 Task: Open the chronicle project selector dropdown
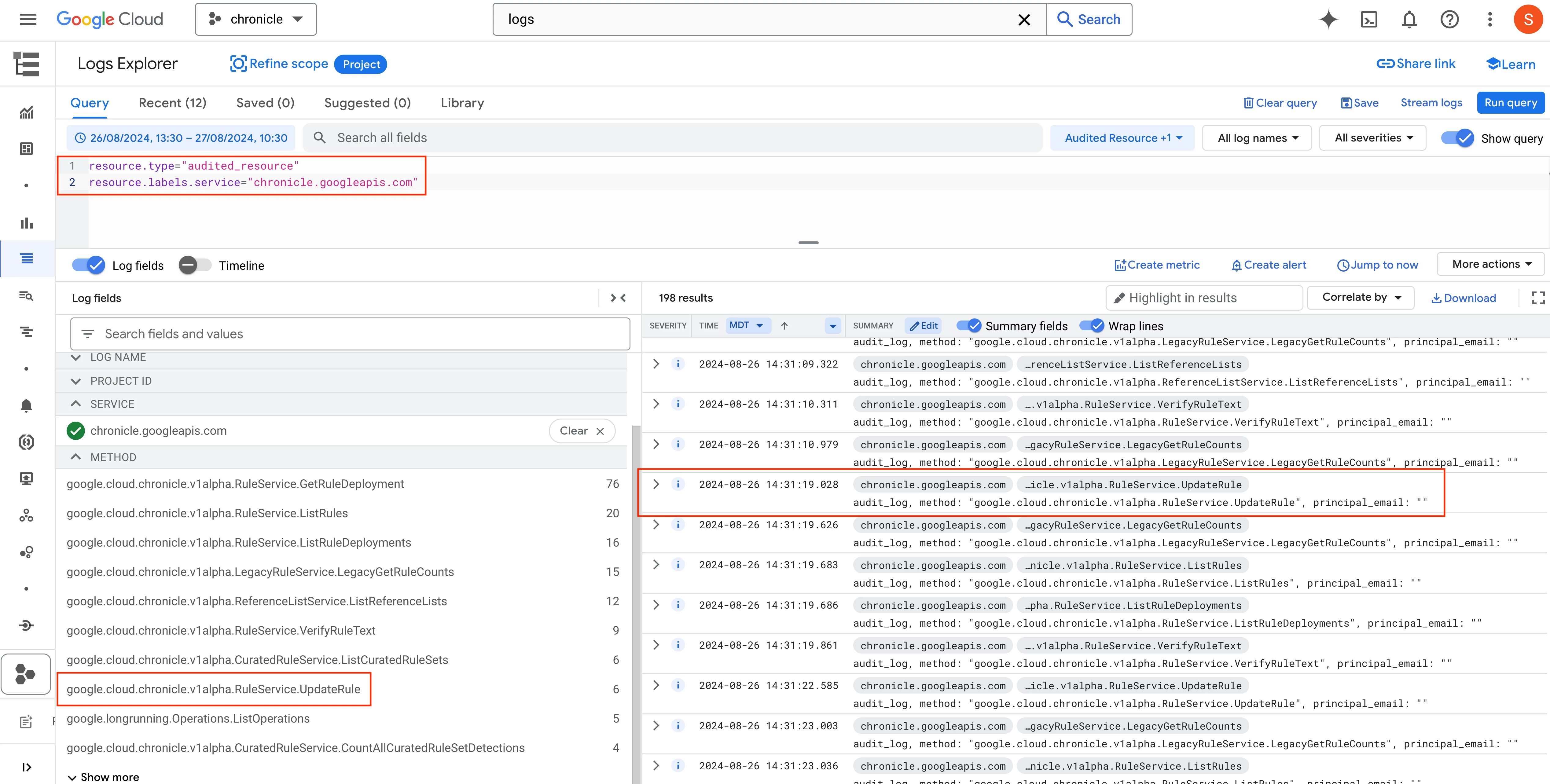[256, 19]
